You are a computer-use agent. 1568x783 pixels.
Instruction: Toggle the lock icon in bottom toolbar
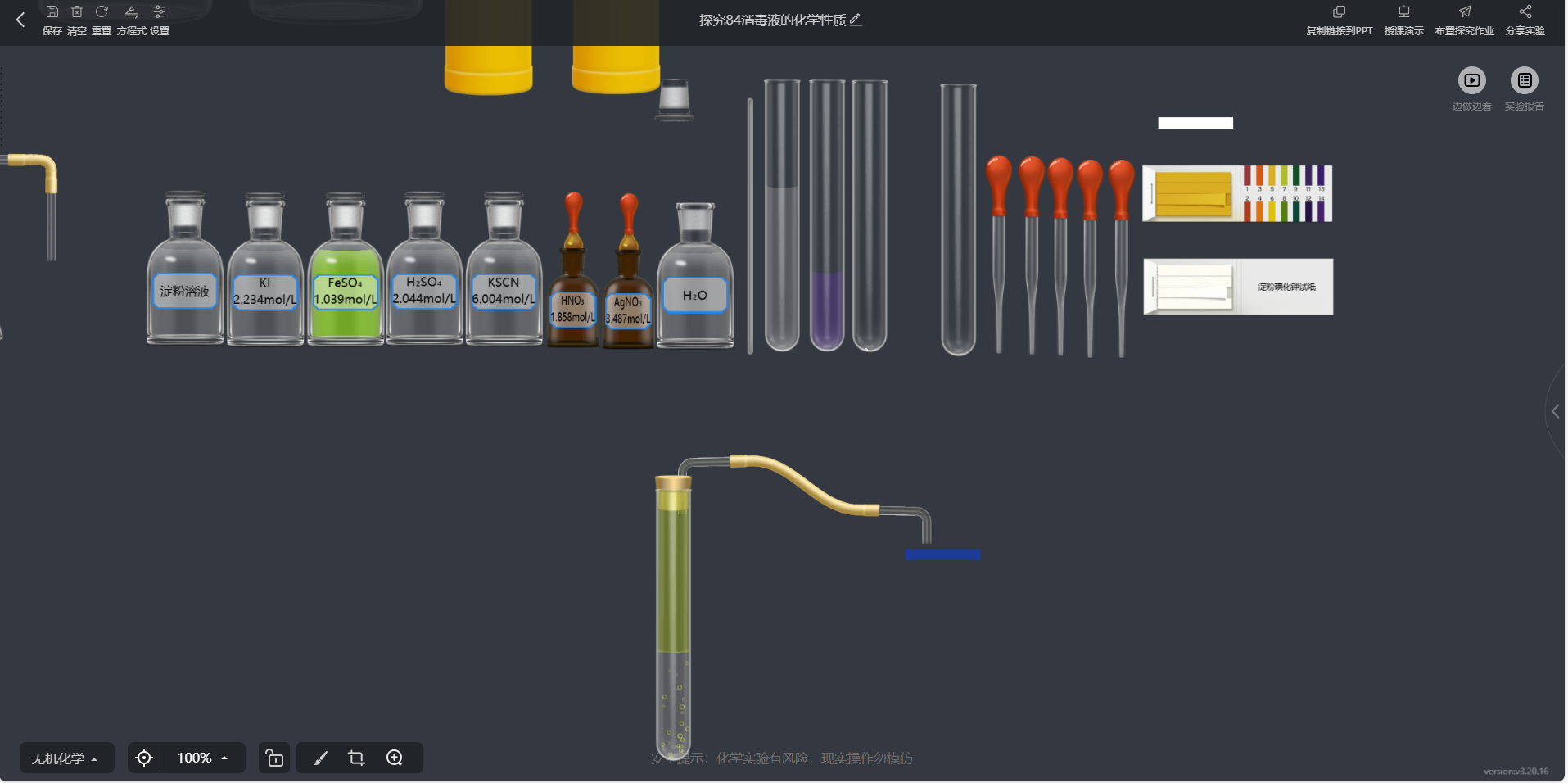pos(274,758)
